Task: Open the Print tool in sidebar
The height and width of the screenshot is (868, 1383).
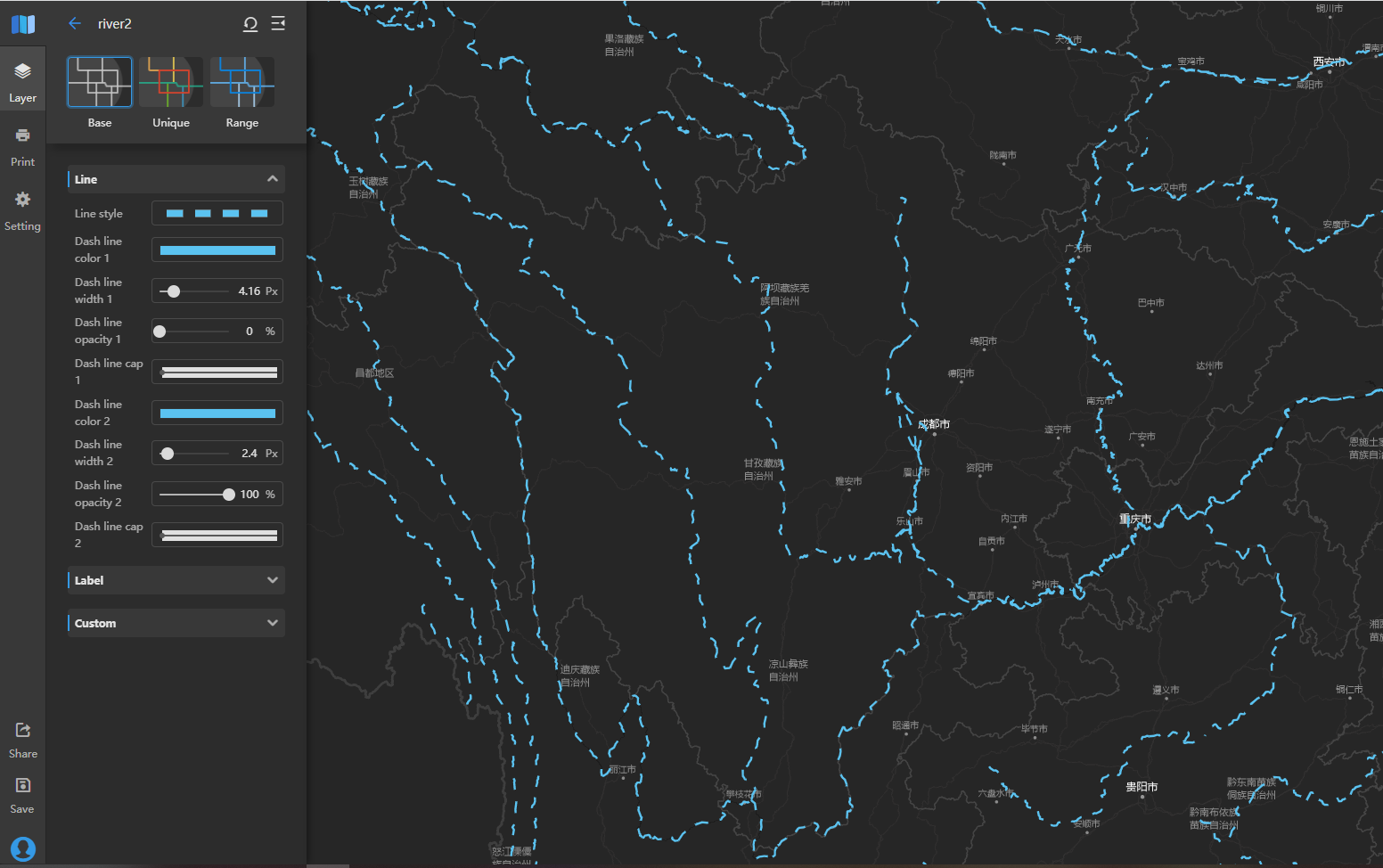Action: tap(23, 146)
